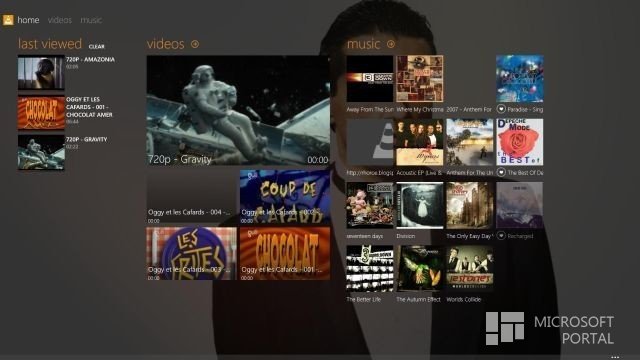
Task: Open Oggy et les Cafards - 002 Coup de Cafard tile
Action: (x=285, y=197)
